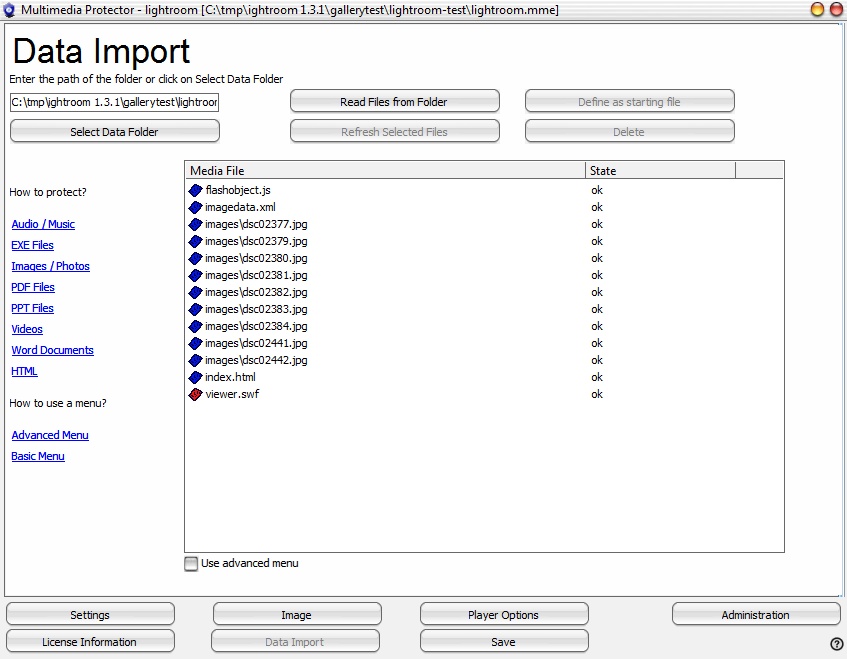Click the help question mark icon
This screenshot has width=847, height=659.
click(836, 644)
